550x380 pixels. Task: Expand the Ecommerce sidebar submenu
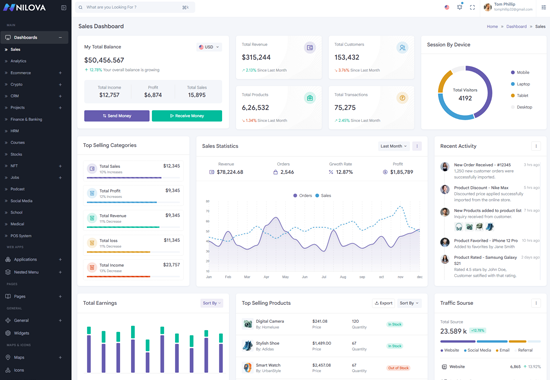click(x=60, y=73)
